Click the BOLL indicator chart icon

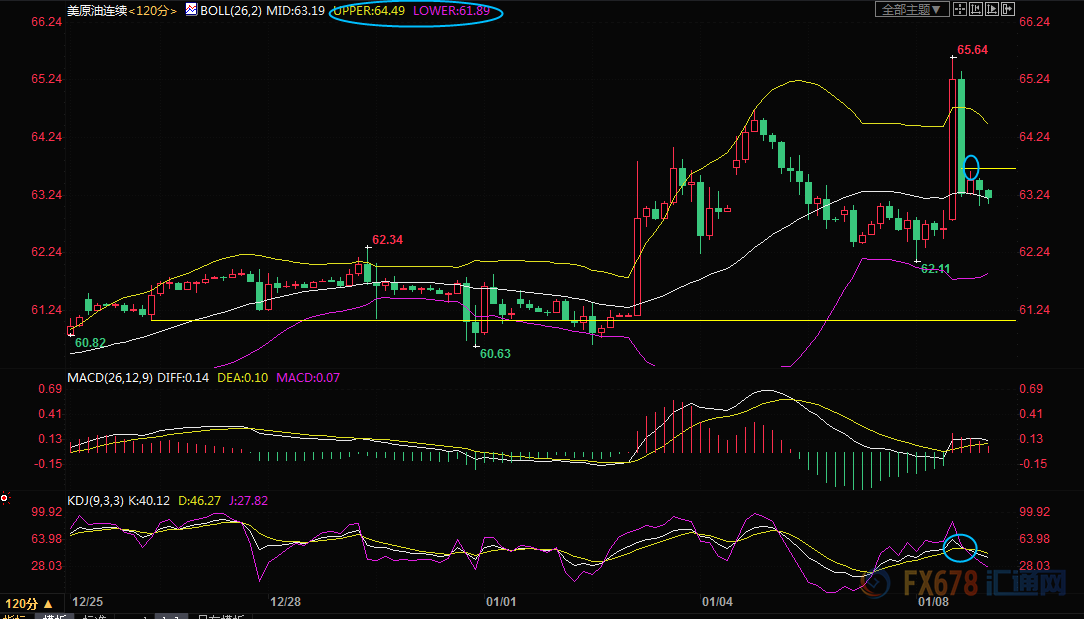(x=191, y=9)
